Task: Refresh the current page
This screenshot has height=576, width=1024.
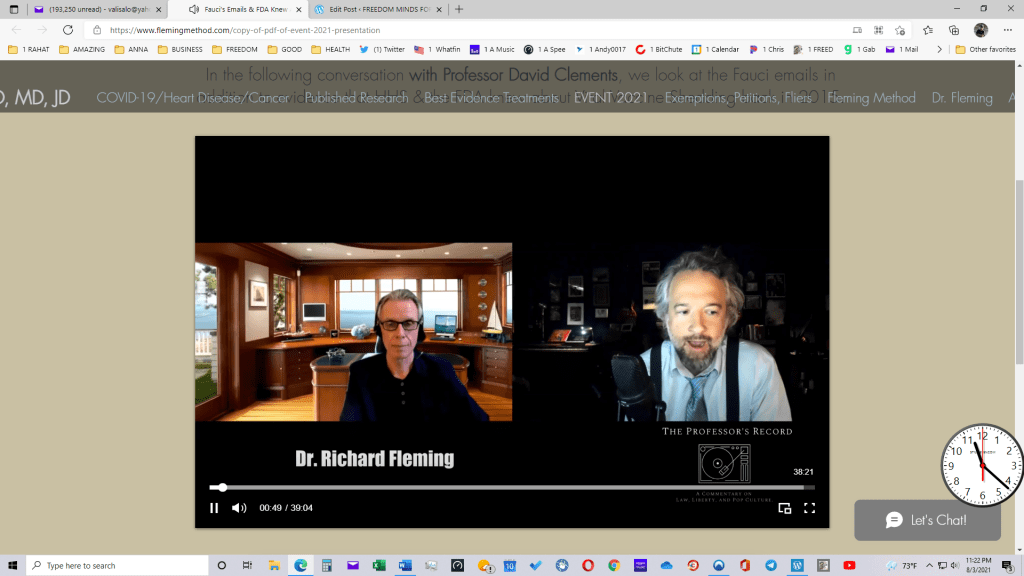Action: coord(68,30)
